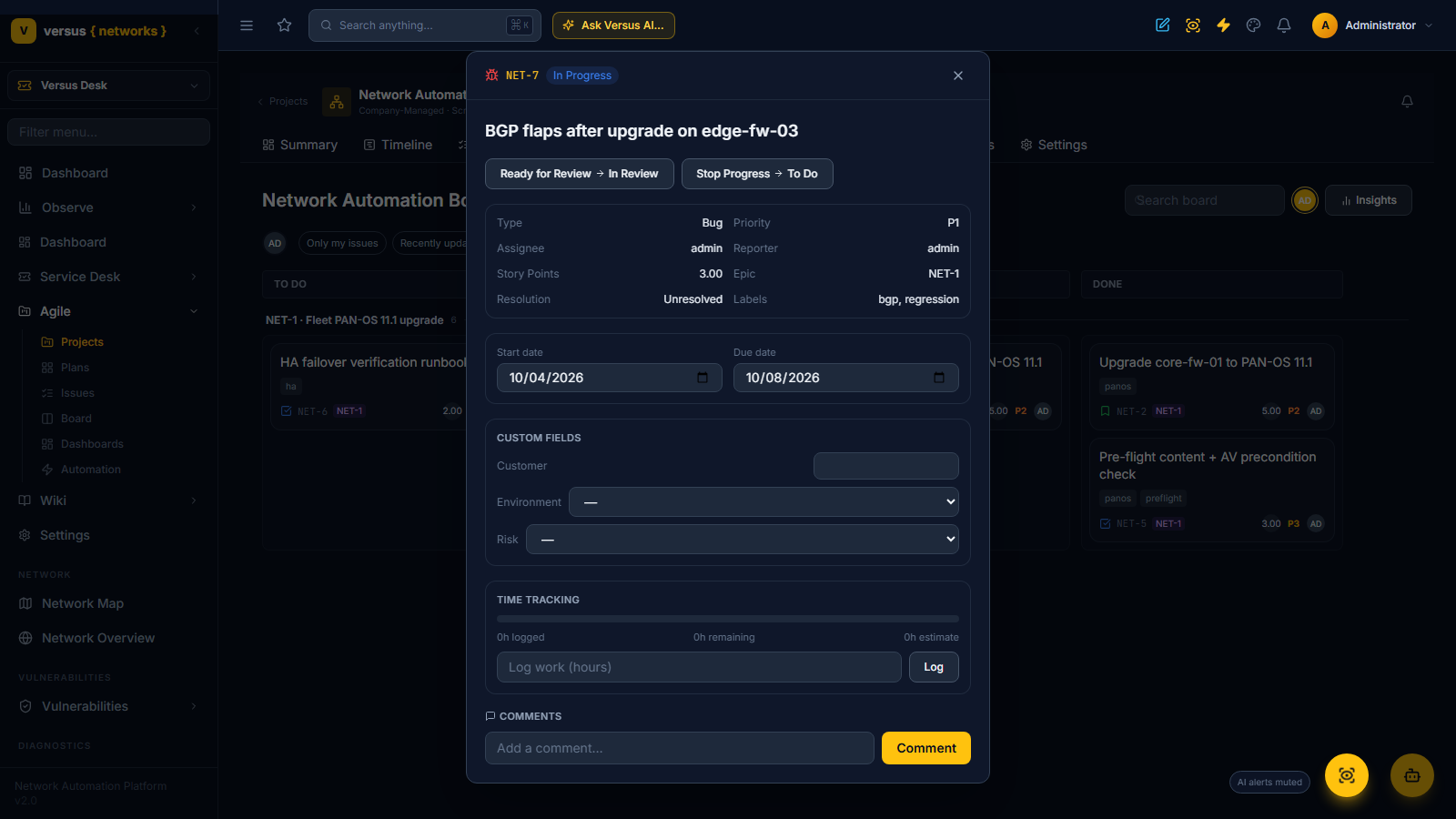Collapse sidebar with the chevron icon
This screenshot has height=819, width=1456.
click(x=197, y=31)
